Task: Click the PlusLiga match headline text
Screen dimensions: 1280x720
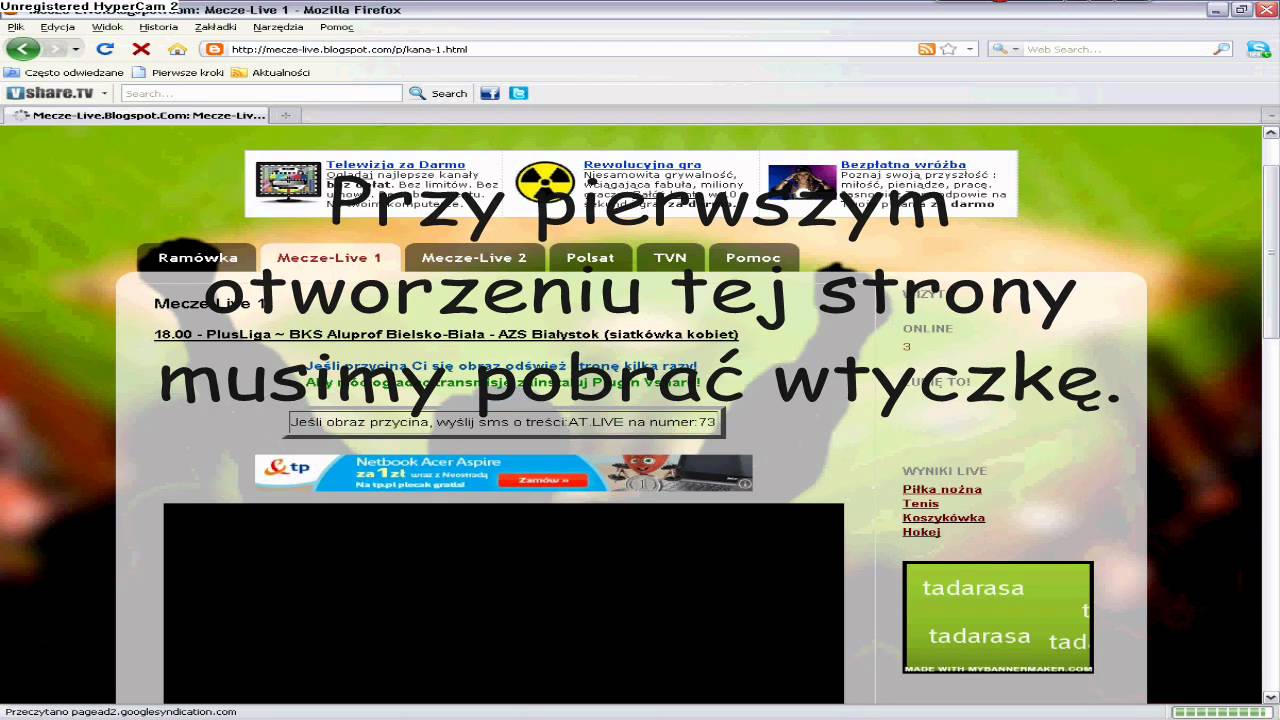Action: click(446, 334)
